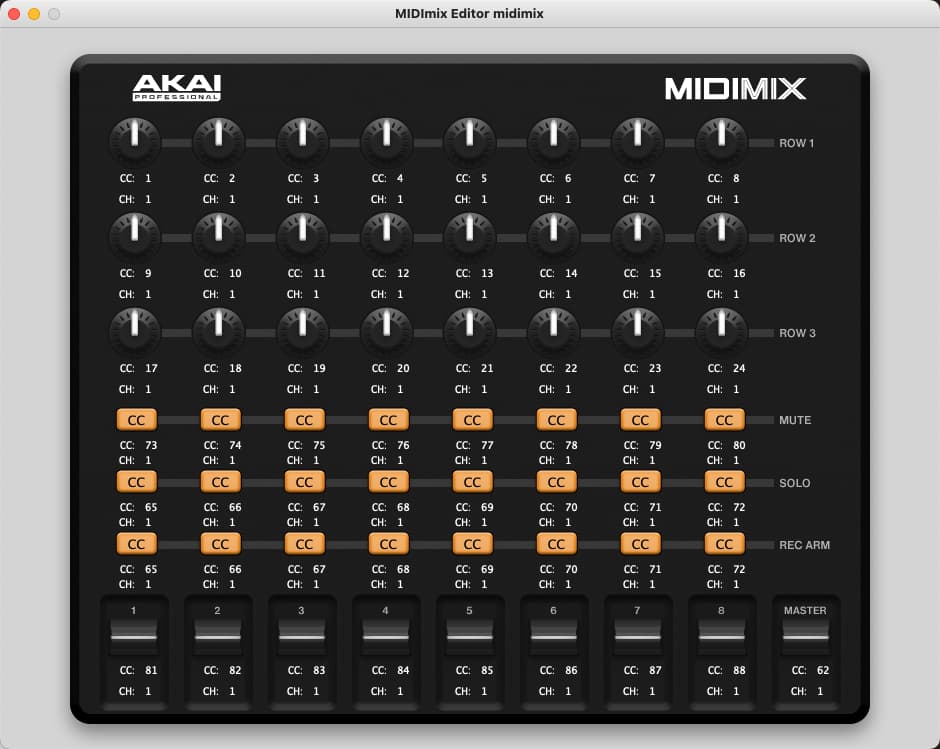This screenshot has height=749, width=940.
Task: Click the MIDImix Editor midimix title bar
Action: tap(469, 13)
